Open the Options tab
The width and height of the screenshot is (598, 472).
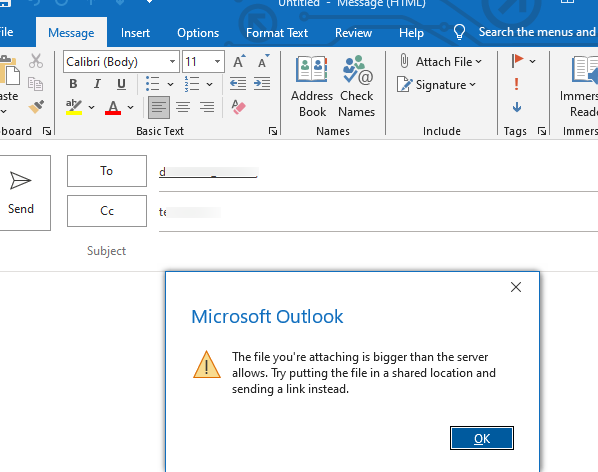tap(198, 33)
